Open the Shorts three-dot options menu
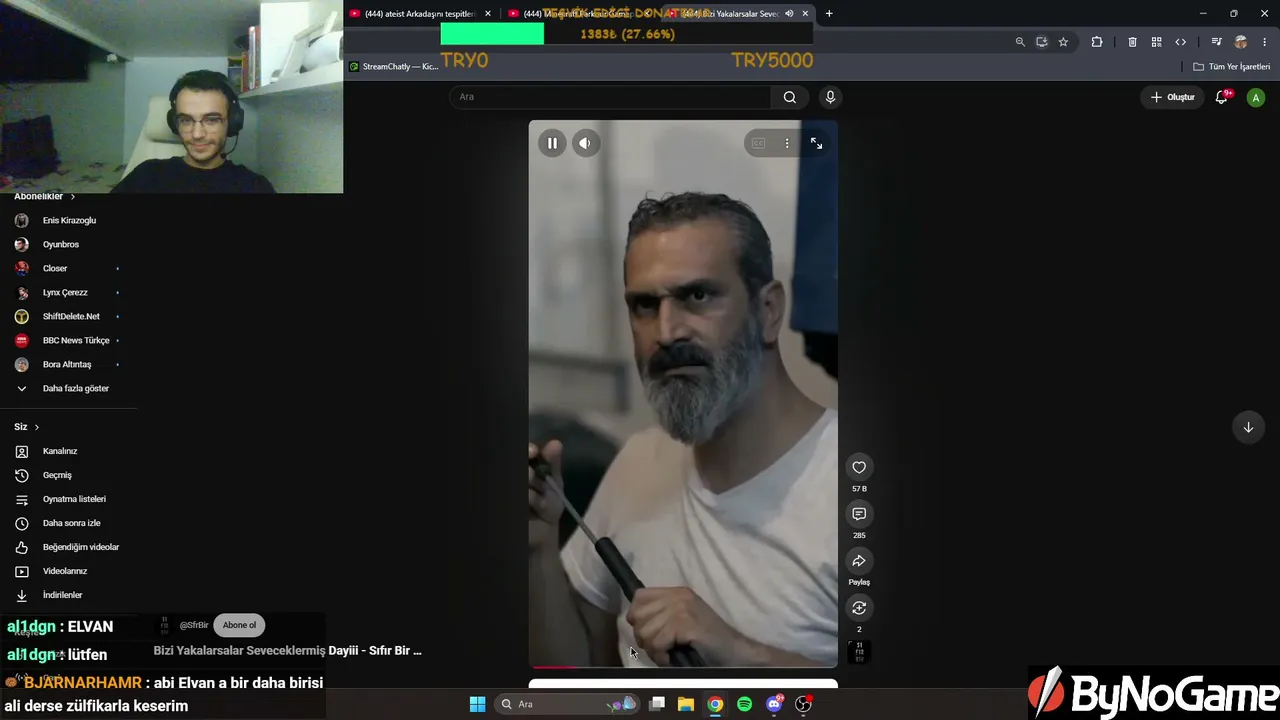The image size is (1280, 720). coord(787,143)
